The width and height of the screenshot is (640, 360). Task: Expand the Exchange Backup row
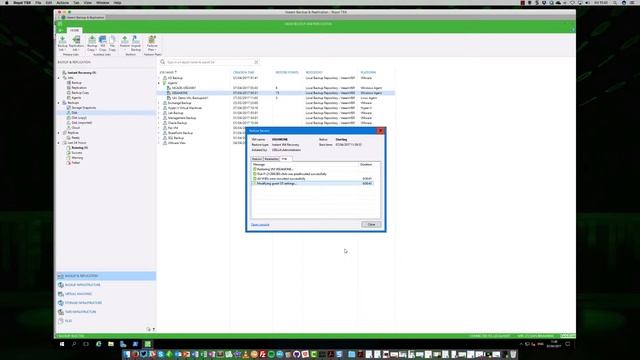159,103
